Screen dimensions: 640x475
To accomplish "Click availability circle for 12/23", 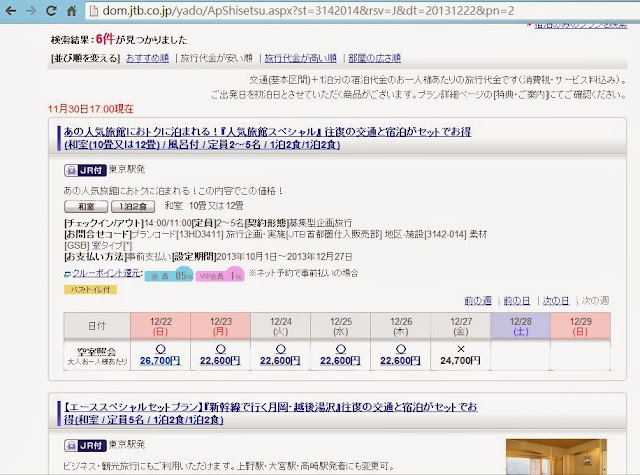I will coord(220,349).
